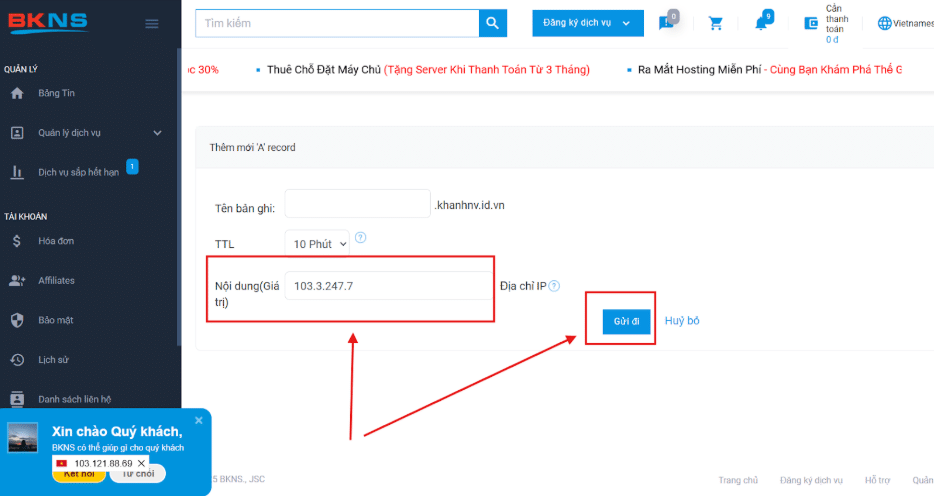This screenshot has width=935, height=496.
Task: Open the notifications bell icon
Action: click(761, 23)
